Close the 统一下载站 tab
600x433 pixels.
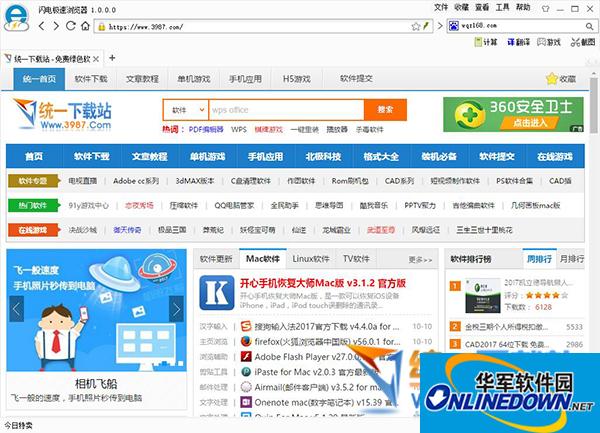(96, 59)
